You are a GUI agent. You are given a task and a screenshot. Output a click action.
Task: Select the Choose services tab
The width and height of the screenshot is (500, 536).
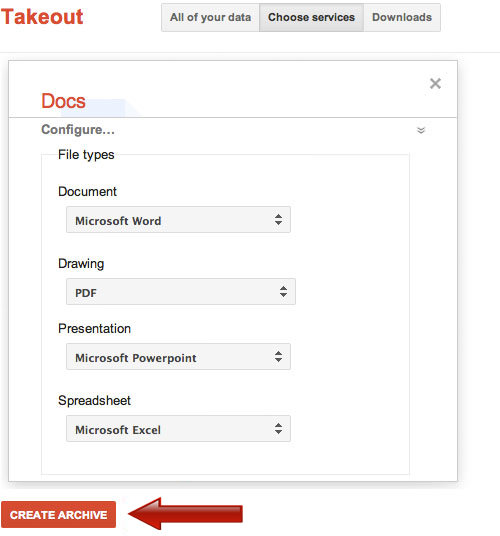311,17
